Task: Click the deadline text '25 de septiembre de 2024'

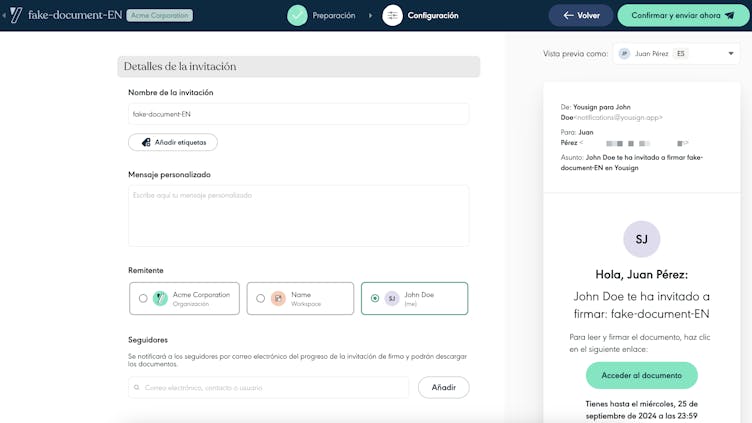Action: point(642,410)
